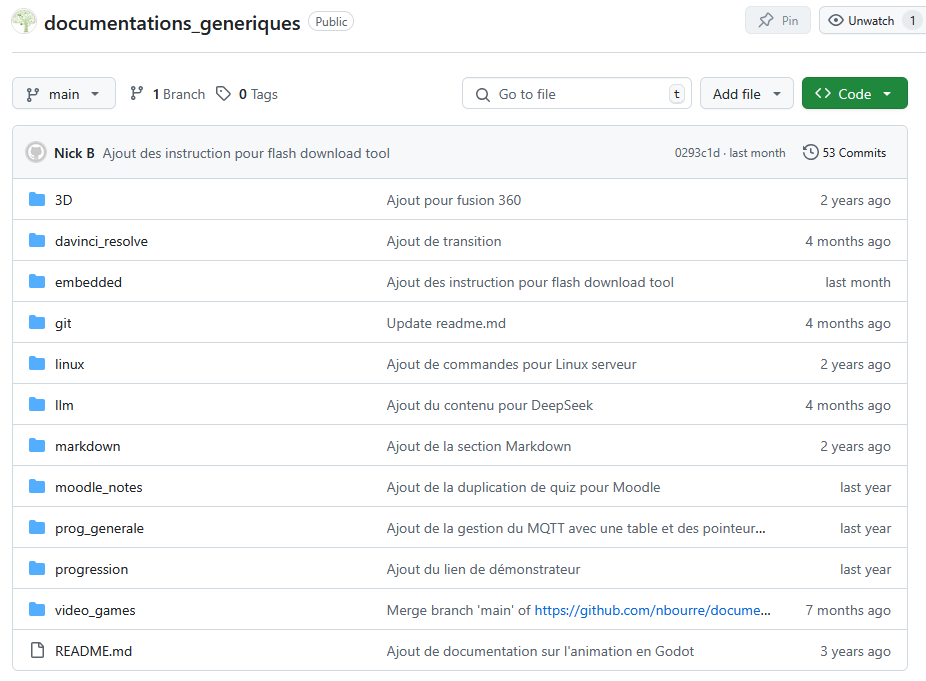
Task: Open commit 'Ajout de la section Markdown'
Action: point(479,446)
